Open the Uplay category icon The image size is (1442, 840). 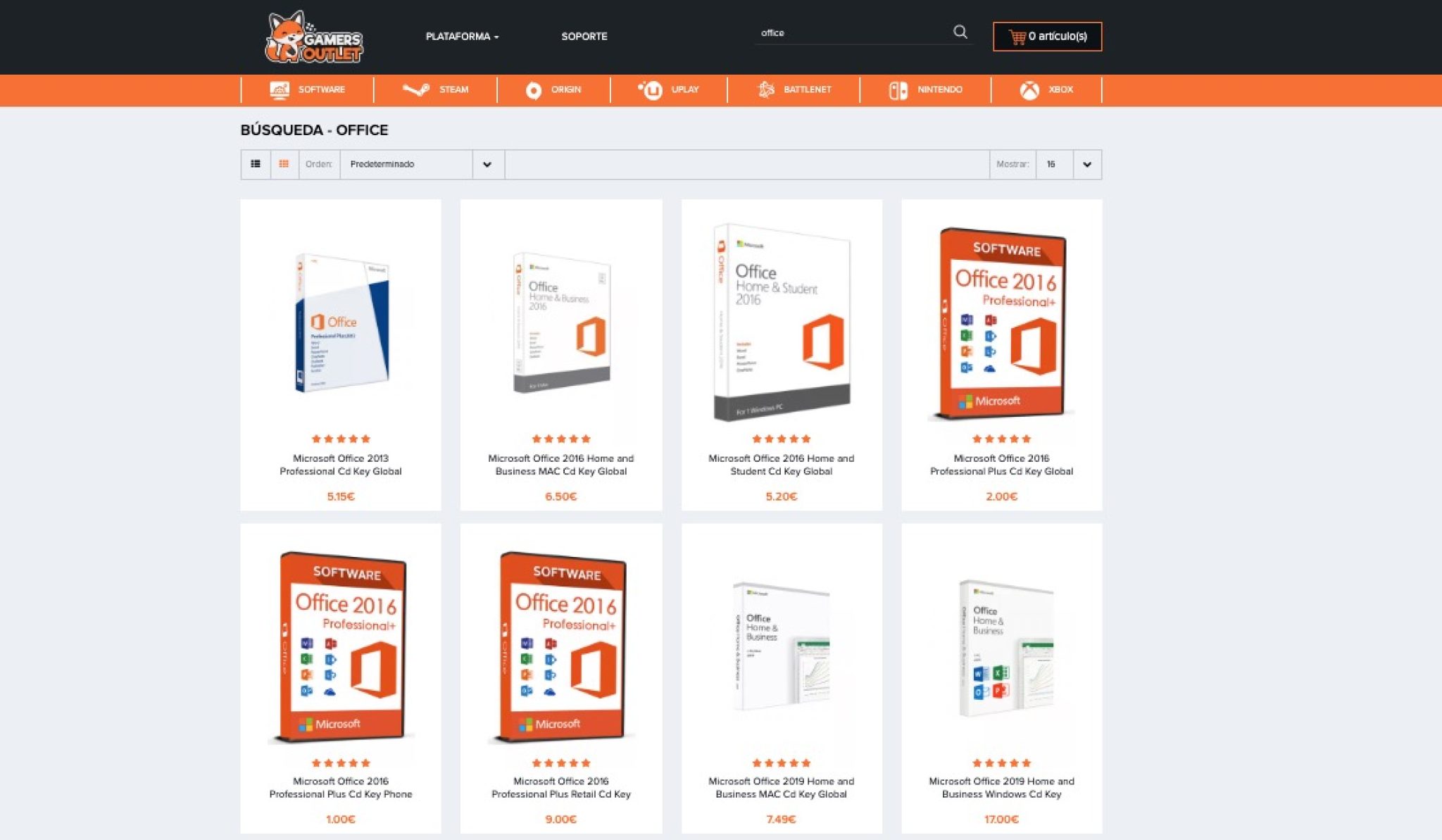pos(651,90)
